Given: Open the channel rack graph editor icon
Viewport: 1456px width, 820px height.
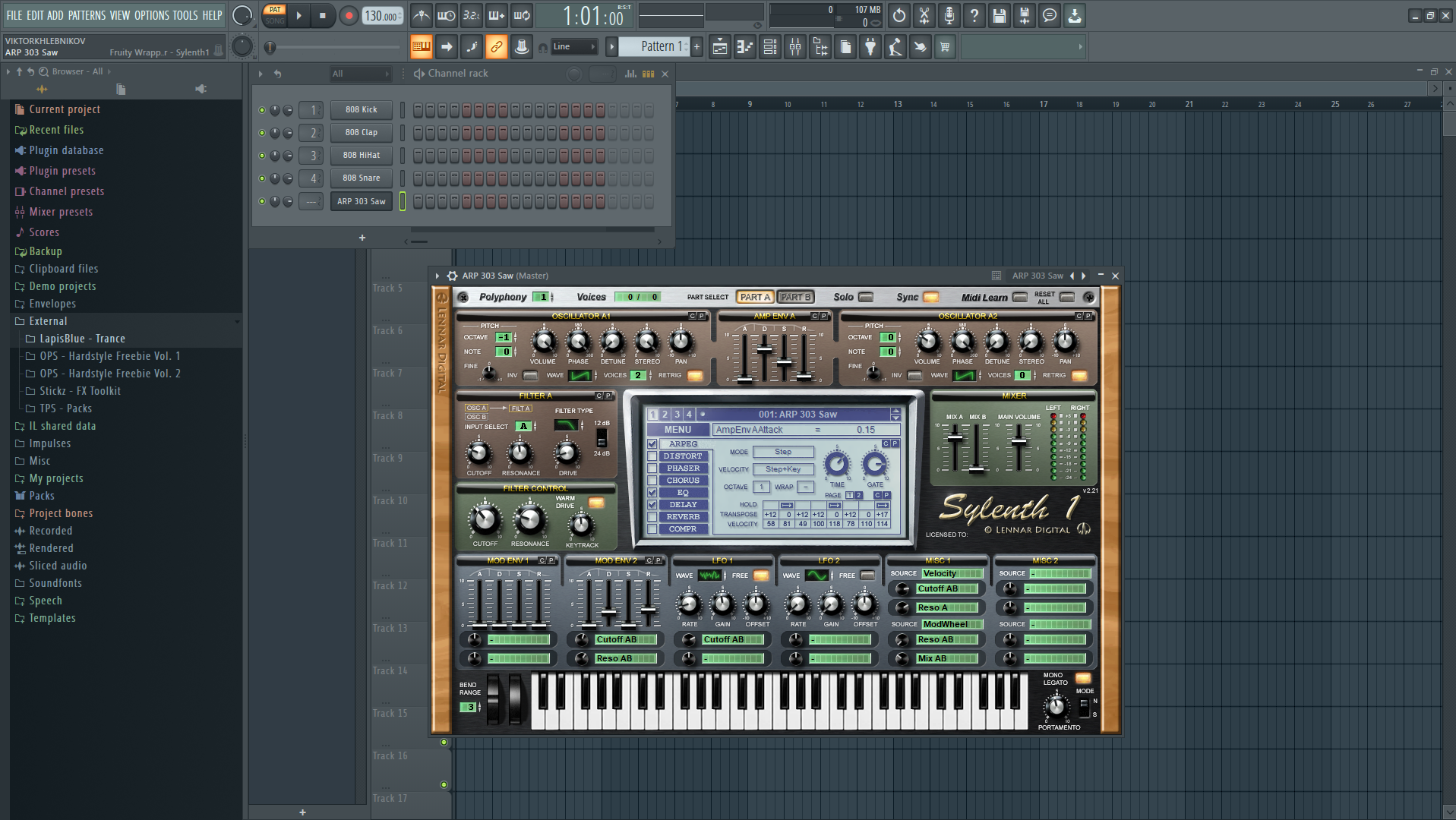Looking at the screenshot, I should [630, 74].
